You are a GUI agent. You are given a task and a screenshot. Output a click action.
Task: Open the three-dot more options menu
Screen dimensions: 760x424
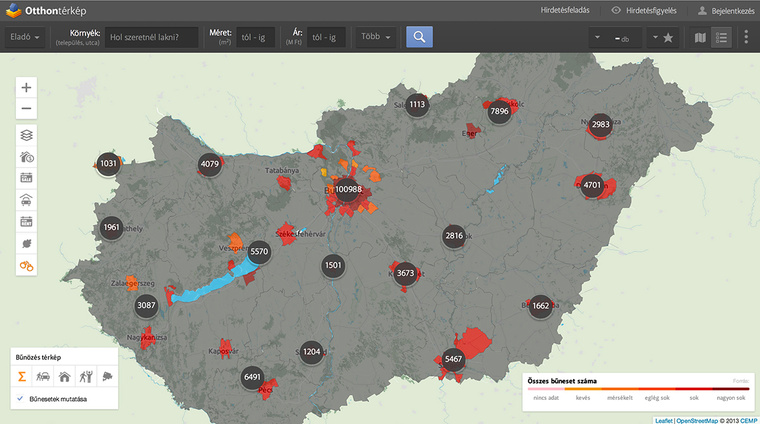pos(746,38)
